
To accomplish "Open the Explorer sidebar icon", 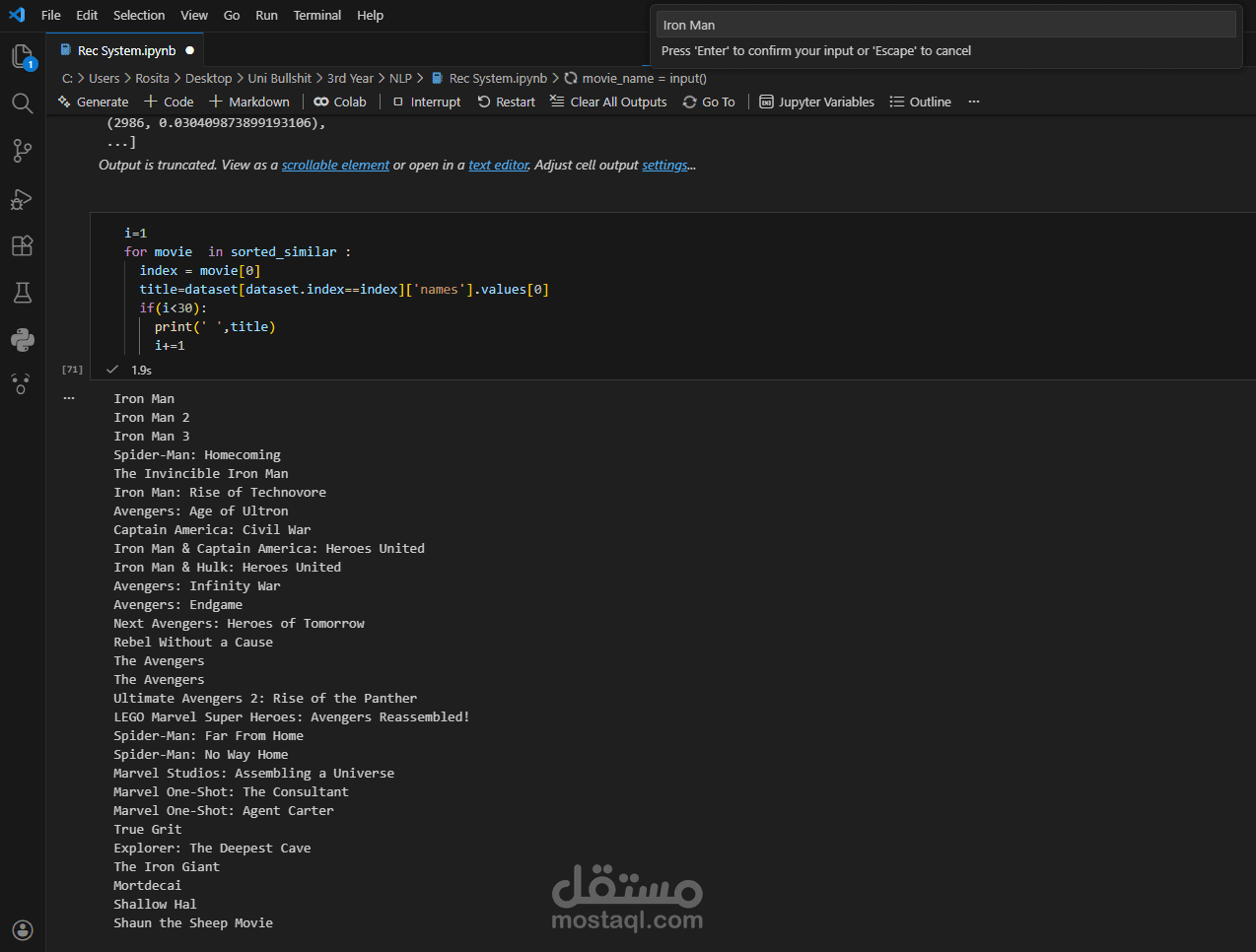I will click(x=22, y=56).
